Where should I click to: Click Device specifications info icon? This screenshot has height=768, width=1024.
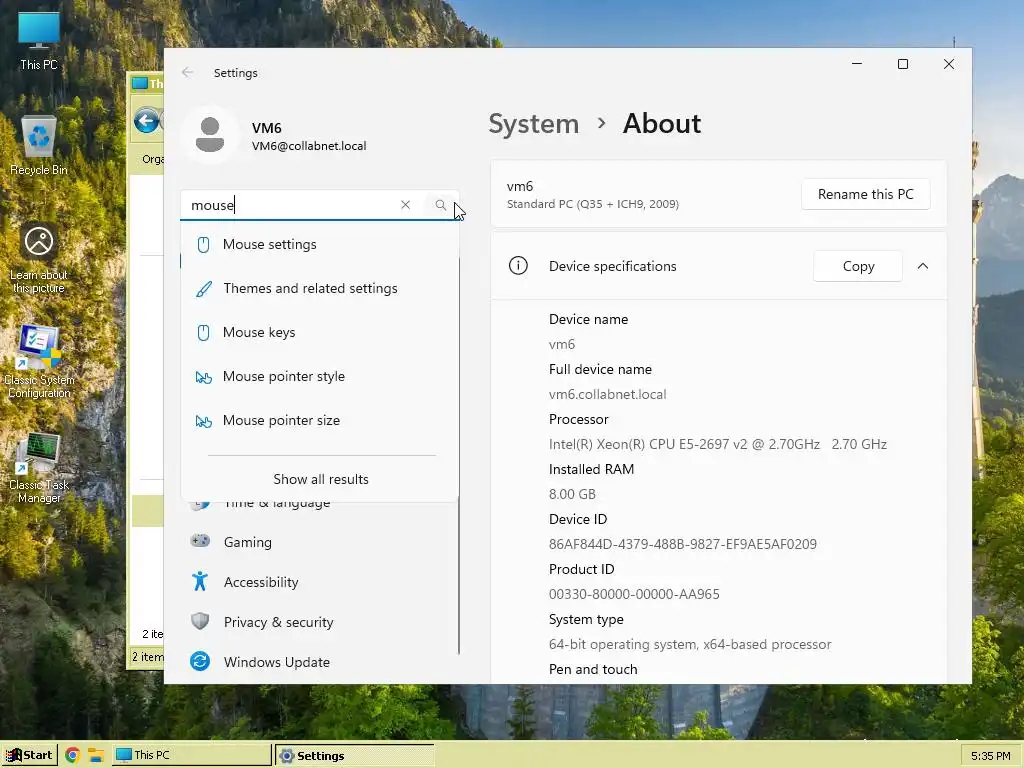518,266
